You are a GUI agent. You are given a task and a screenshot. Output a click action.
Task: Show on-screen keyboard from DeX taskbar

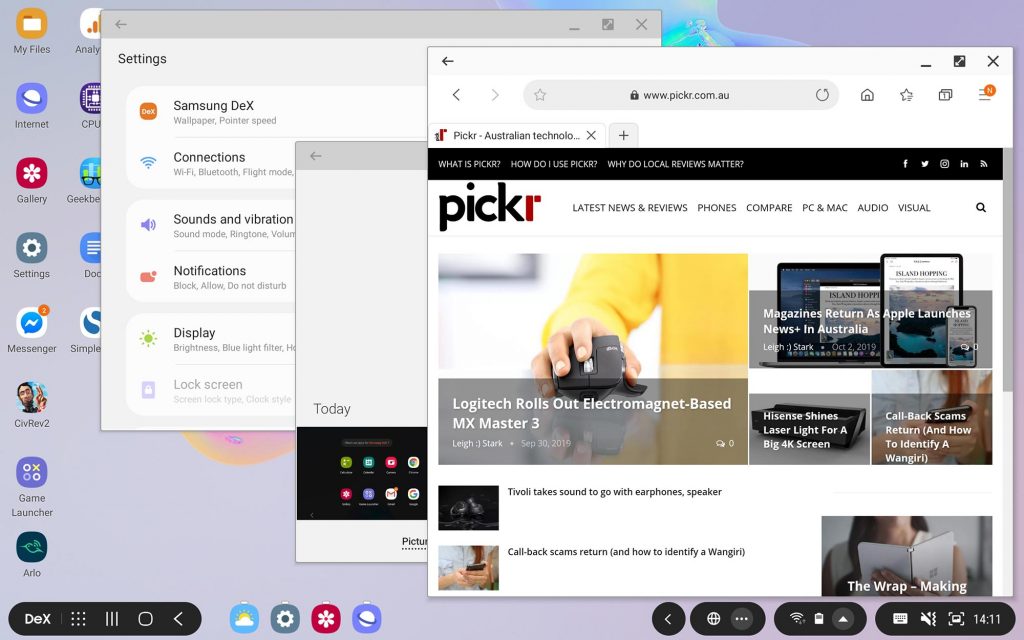[899, 617]
